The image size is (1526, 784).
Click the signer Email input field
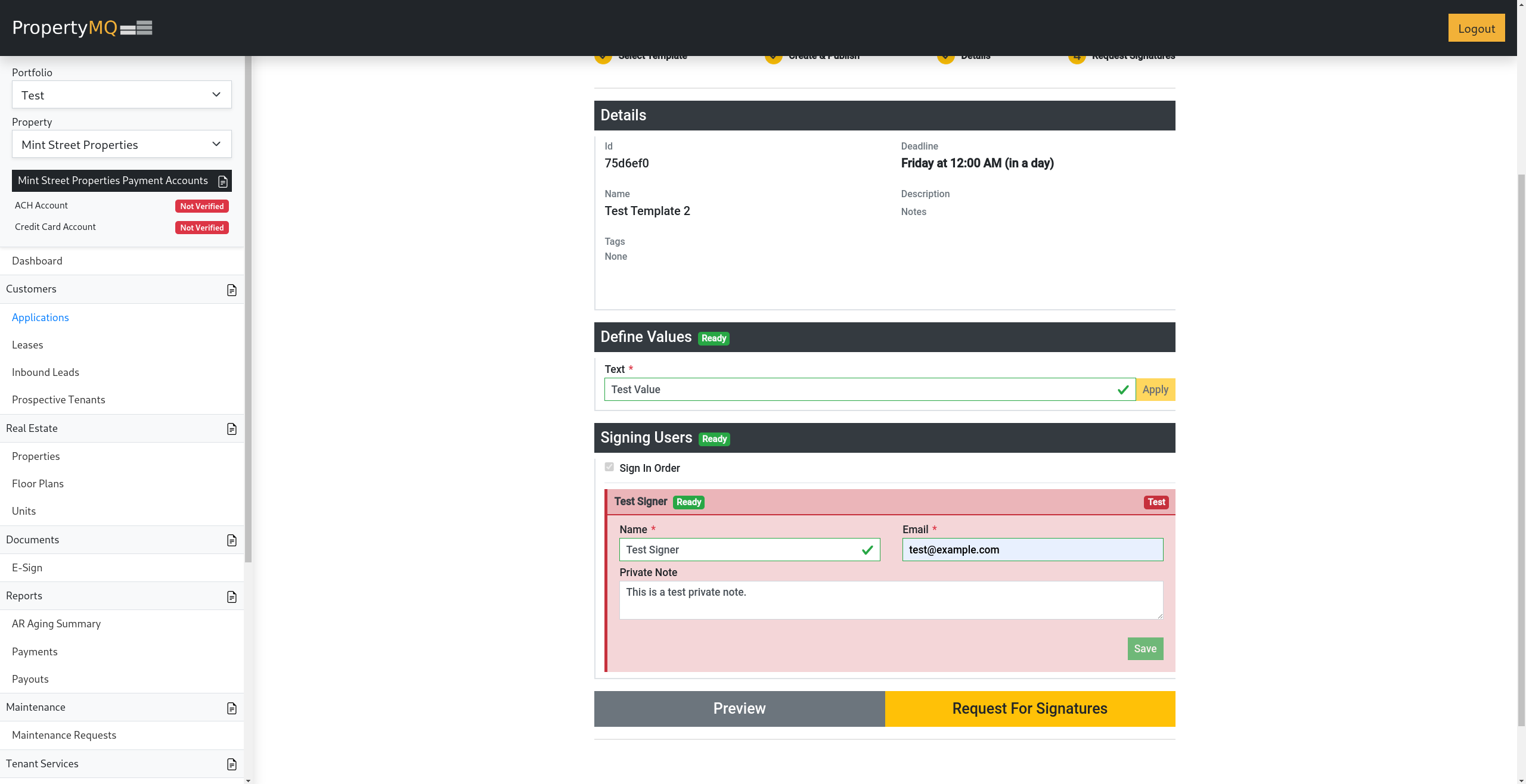pyautogui.click(x=1032, y=549)
